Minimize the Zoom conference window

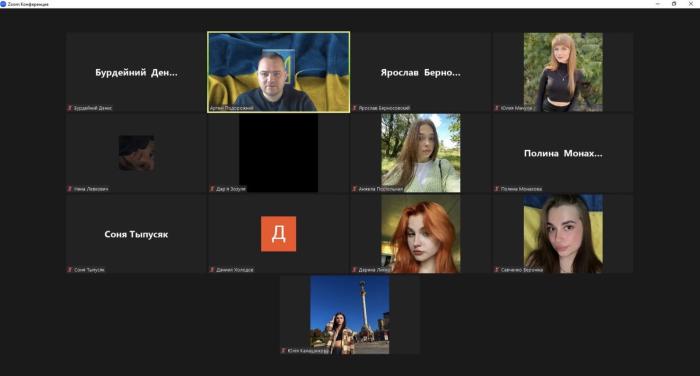coord(658,4)
